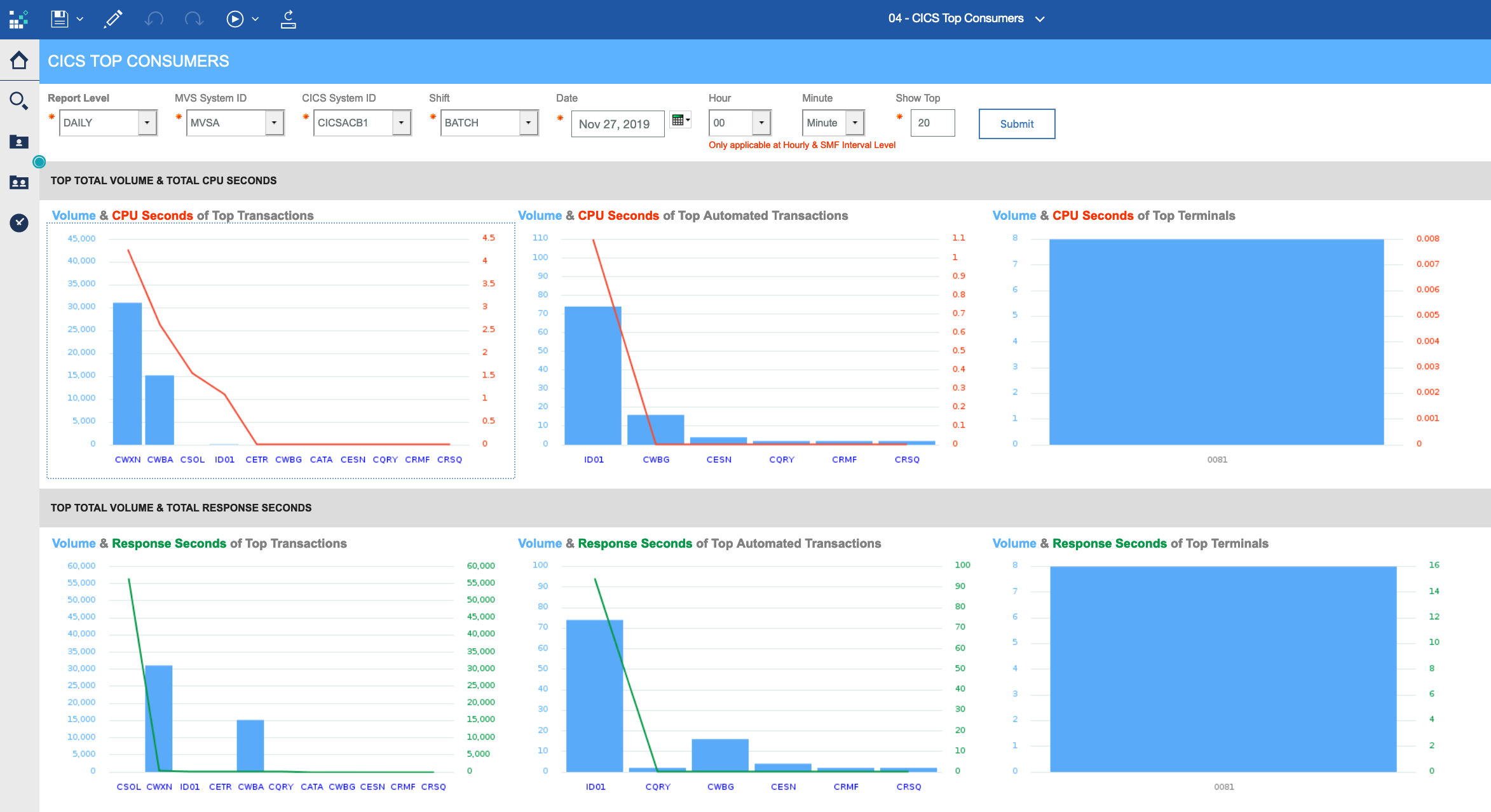
Task: Click CWBG label in Automated Transactions CPU chart
Action: point(656,459)
